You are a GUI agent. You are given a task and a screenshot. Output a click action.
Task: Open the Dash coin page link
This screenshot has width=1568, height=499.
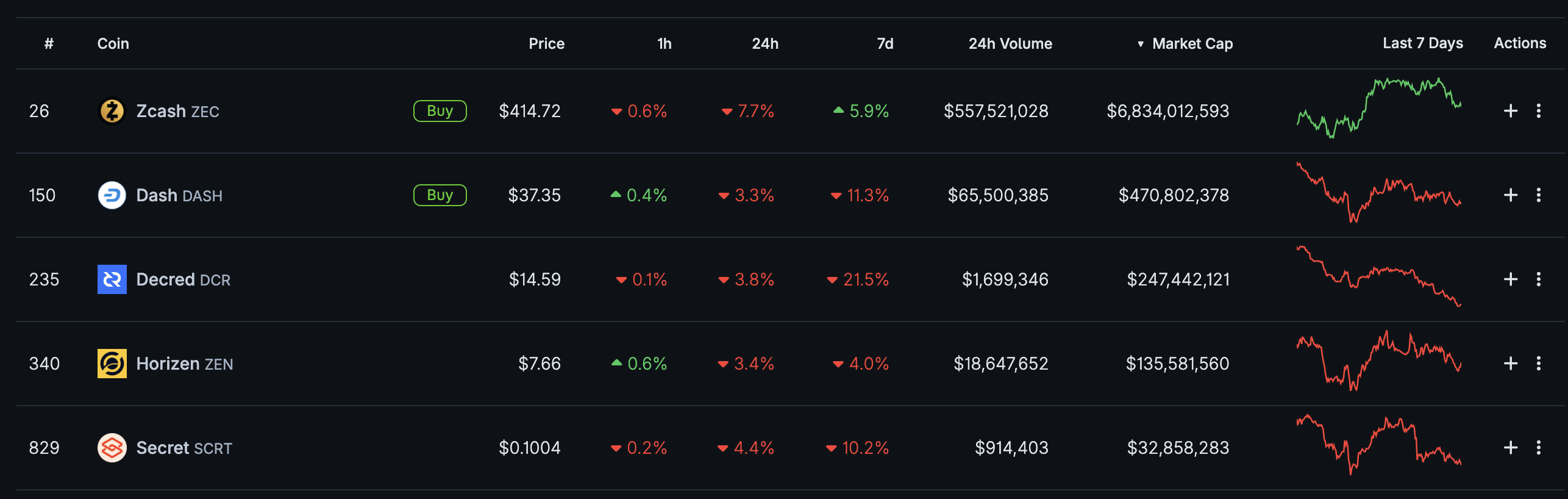(160, 195)
